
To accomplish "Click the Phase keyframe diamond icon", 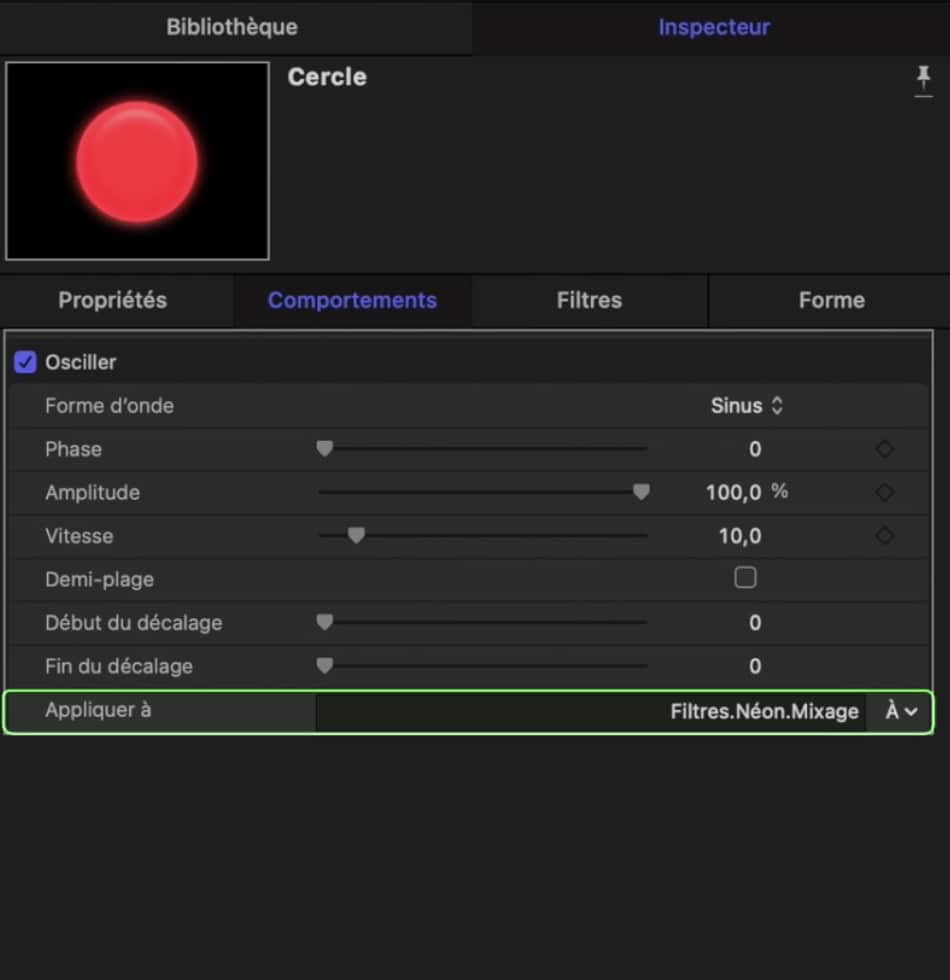I will 884,449.
